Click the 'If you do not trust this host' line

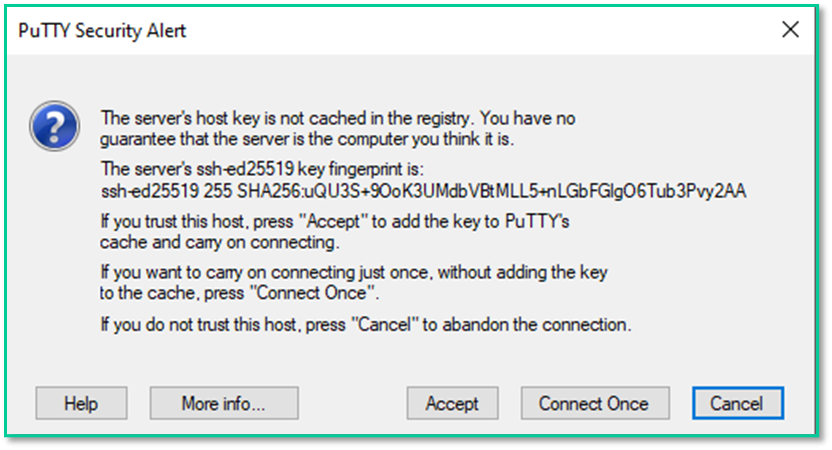coord(365,324)
